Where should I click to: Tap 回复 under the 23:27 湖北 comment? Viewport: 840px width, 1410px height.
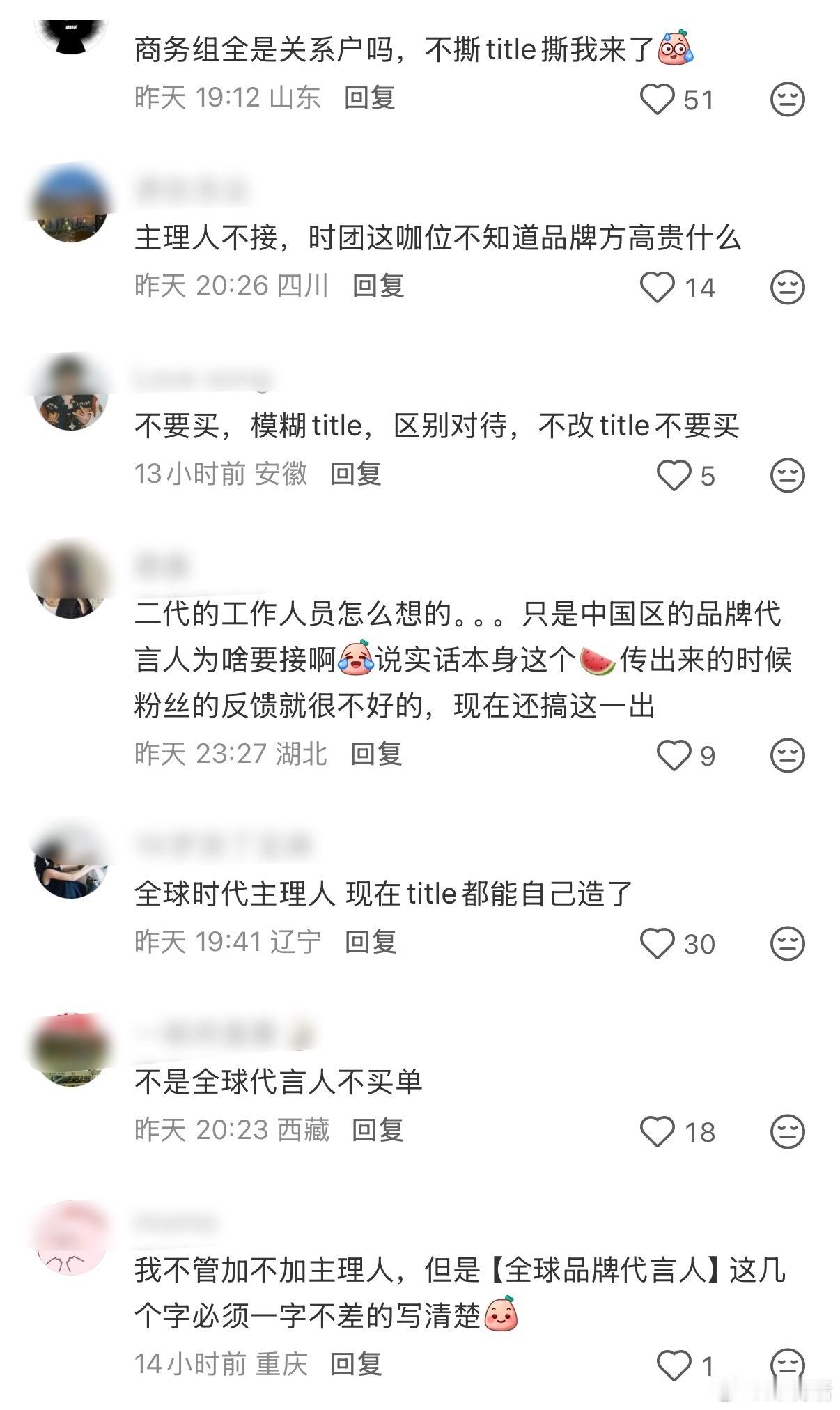[x=376, y=754]
